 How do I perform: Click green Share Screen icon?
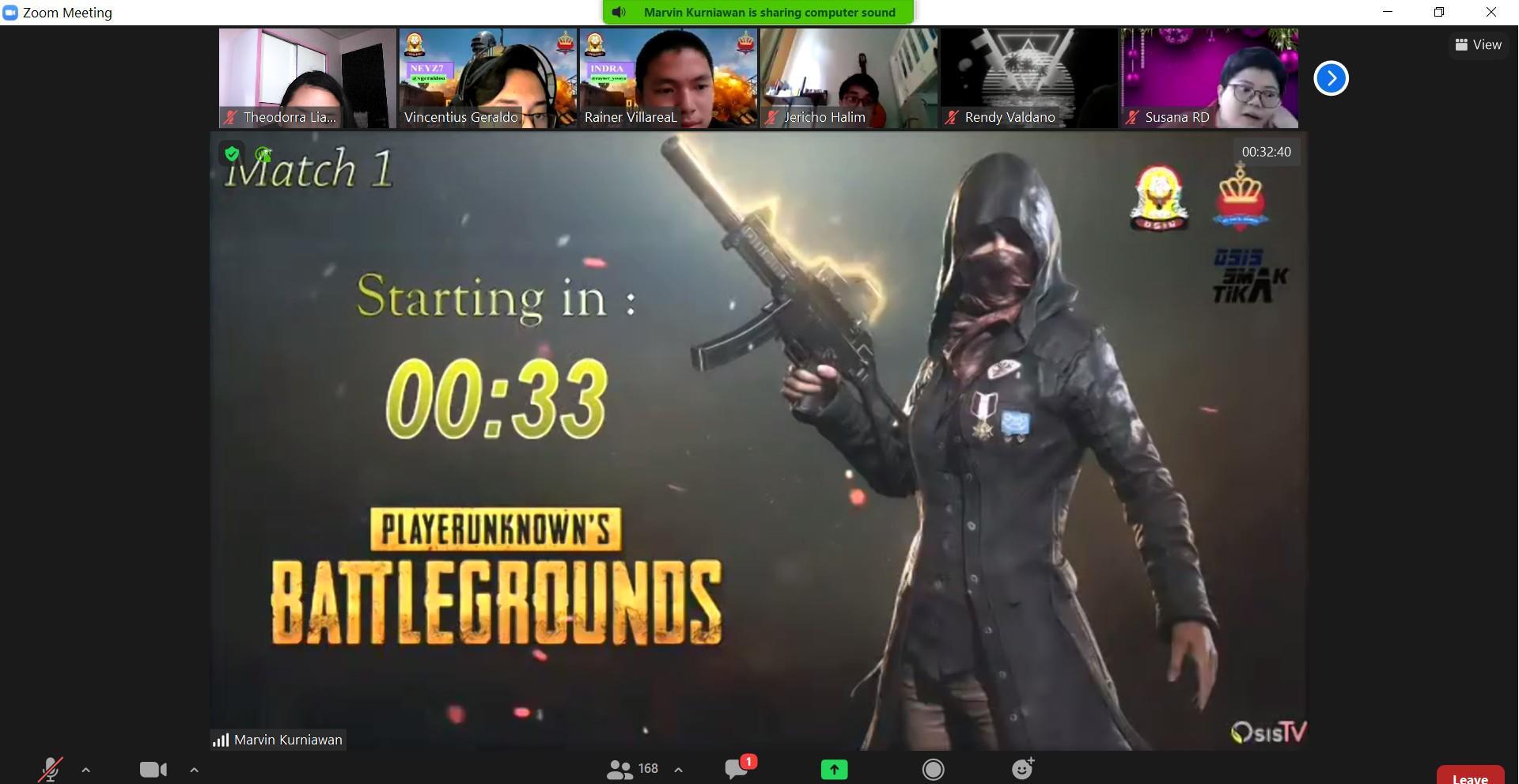834,769
